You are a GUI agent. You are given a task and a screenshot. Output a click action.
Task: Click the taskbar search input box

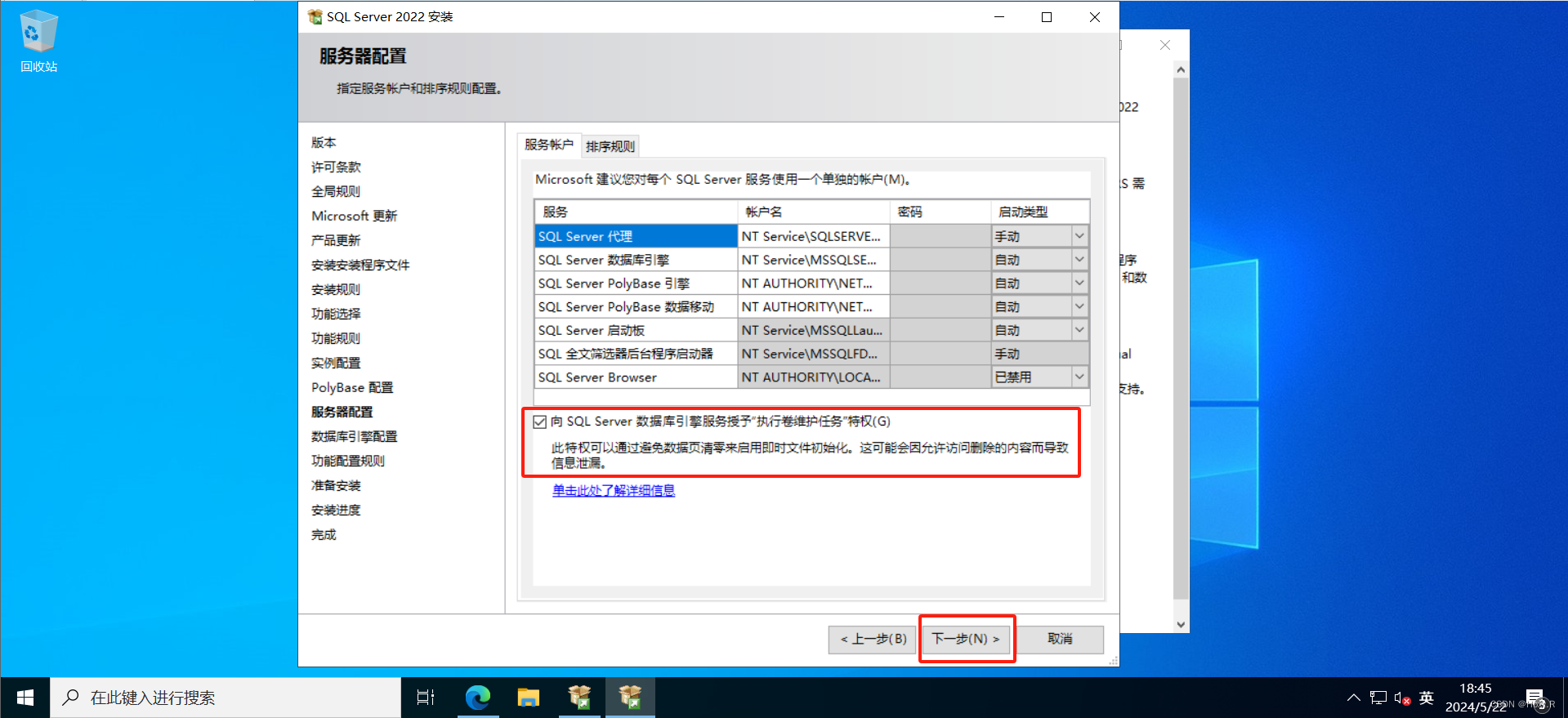coord(226,698)
